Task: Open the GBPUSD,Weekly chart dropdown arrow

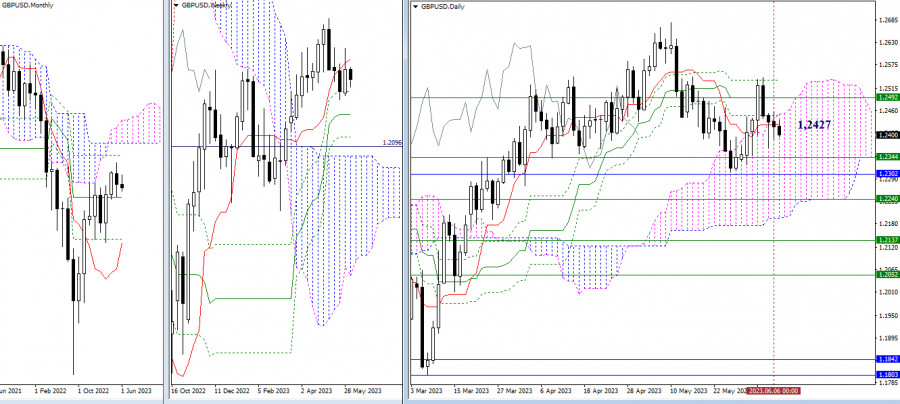Action: click(176, 5)
